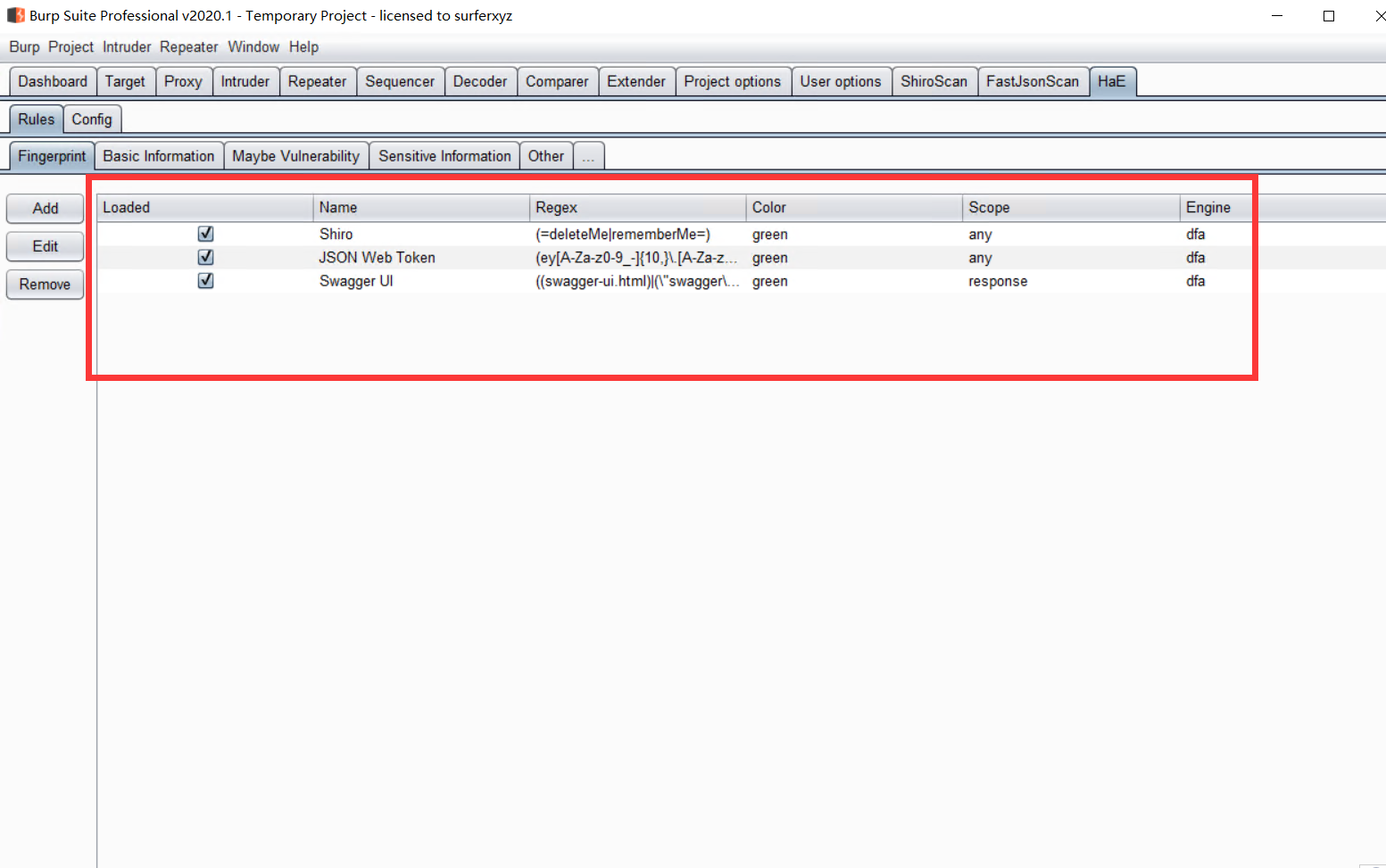Click the dfa engine cell of Swagger UI row
Screen dimensions: 1386x868
(1282, 280)
